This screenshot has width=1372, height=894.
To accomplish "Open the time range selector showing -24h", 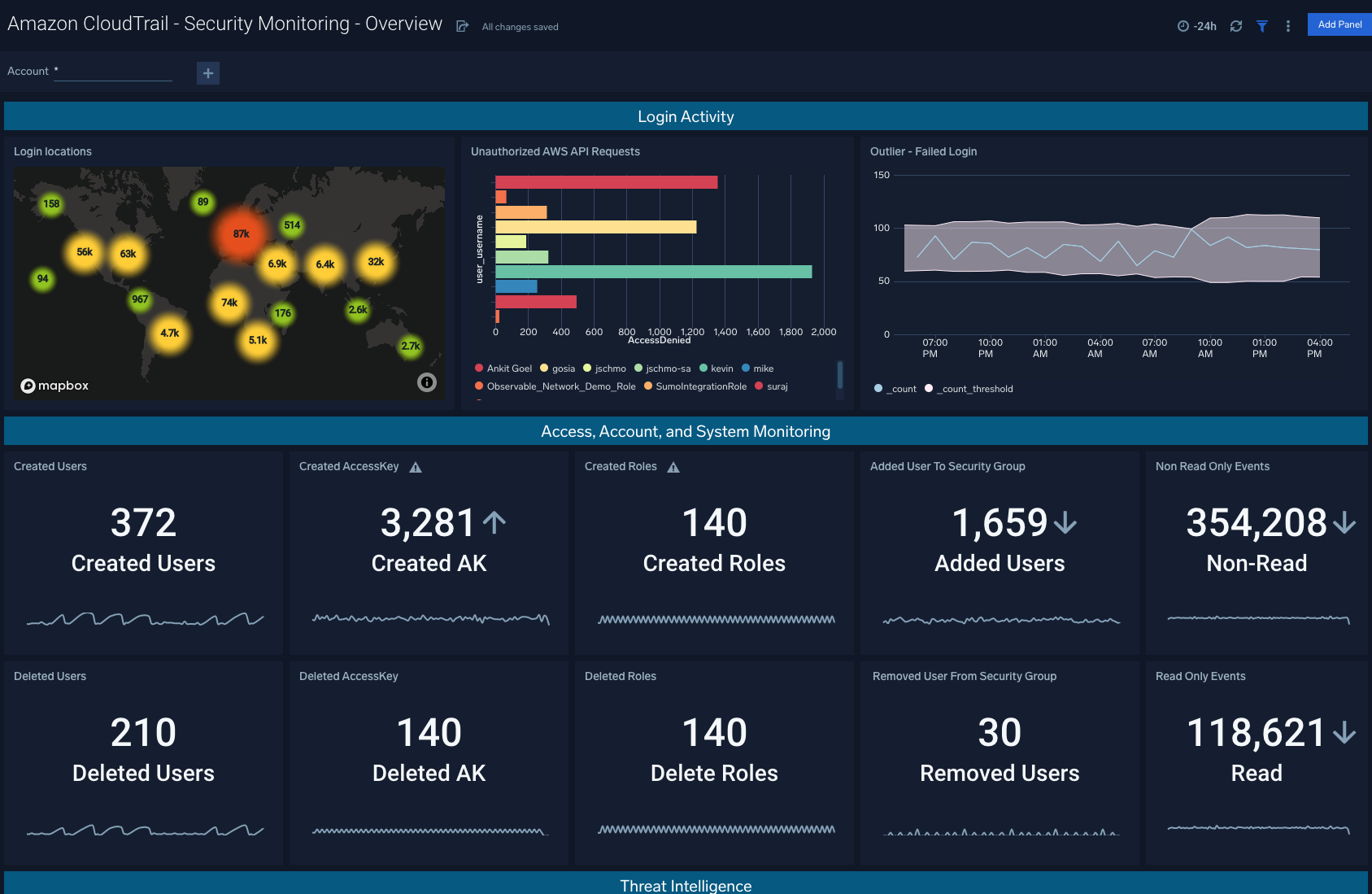I will tap(1196, 25).
